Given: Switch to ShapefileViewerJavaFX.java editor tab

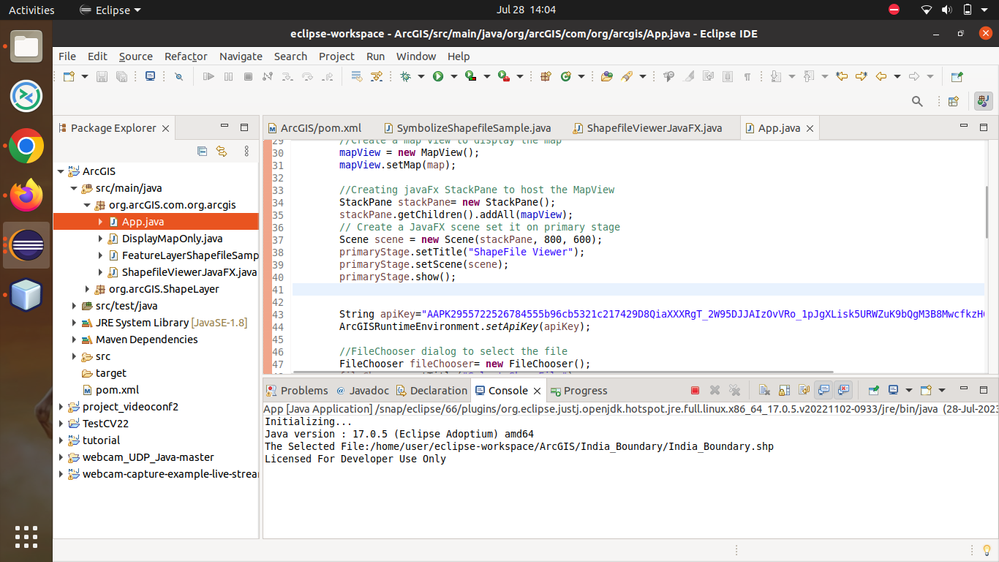Looking at the screenshot, I should pyautogui.click(x=654, y=128).
